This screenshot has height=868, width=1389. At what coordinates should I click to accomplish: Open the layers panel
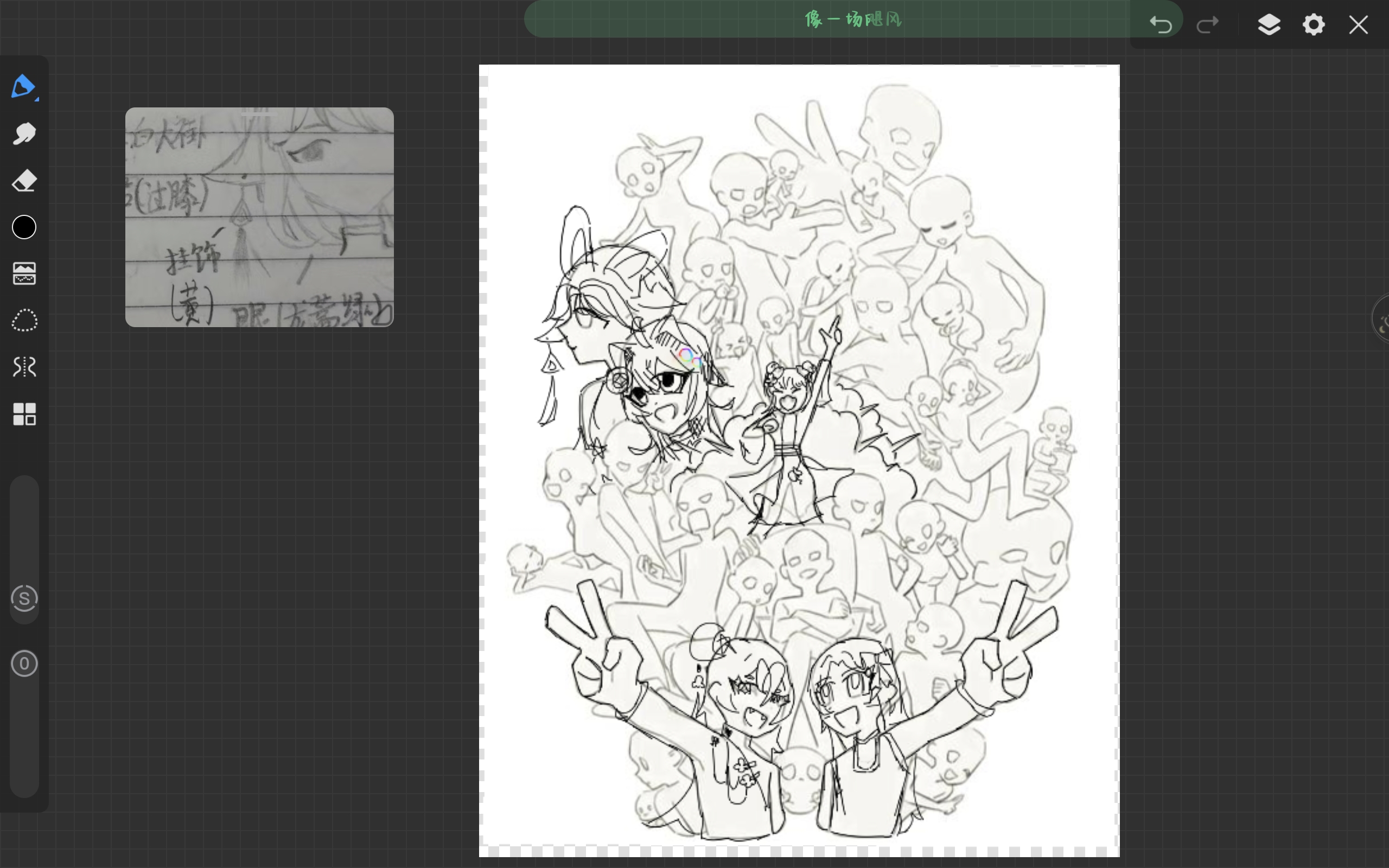[1269, 25]
